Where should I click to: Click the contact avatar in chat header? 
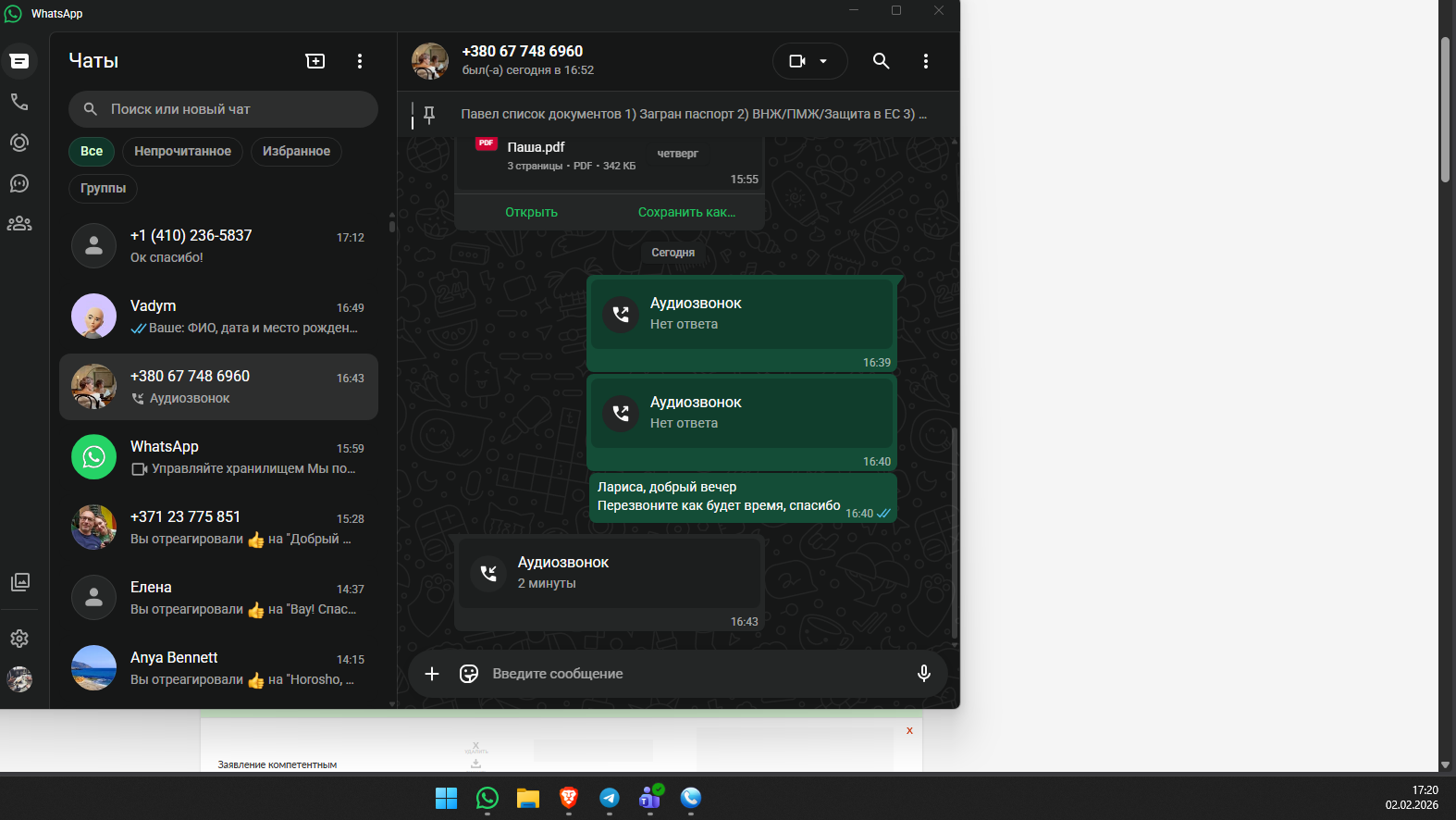[430, 61]
